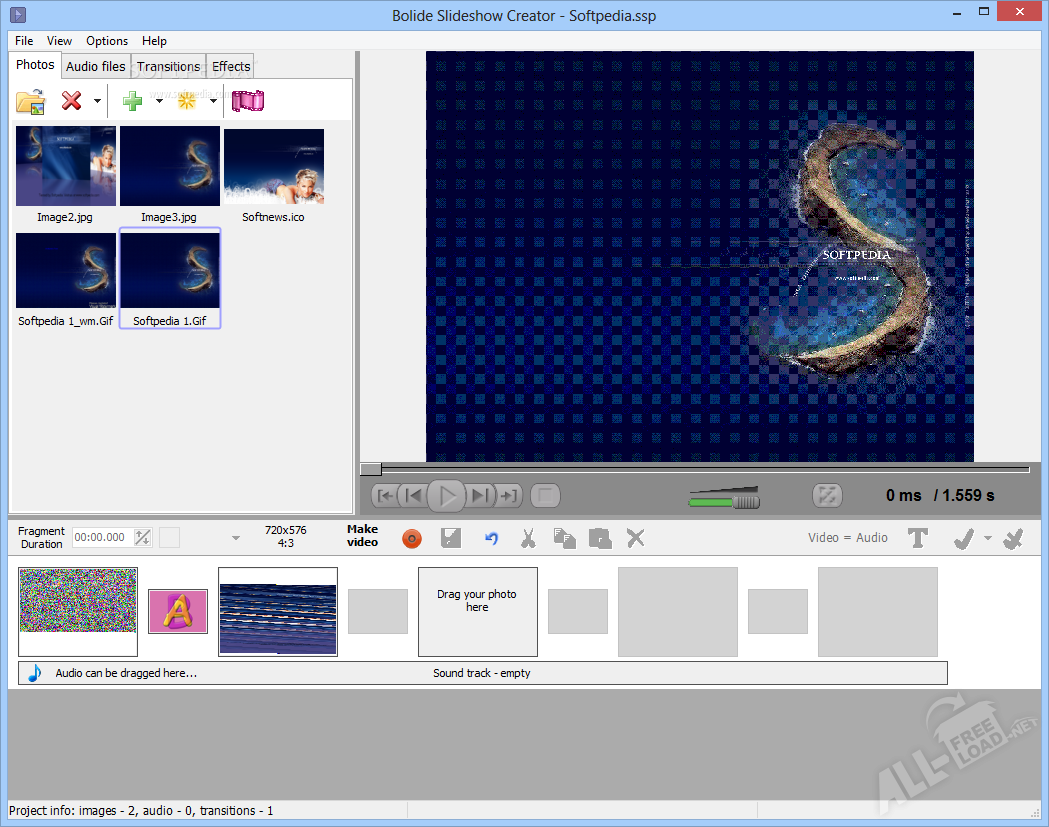Expand the dropdown arrow beside the red X
Screen dimensions: 1049x827
(x=97, y=101)
